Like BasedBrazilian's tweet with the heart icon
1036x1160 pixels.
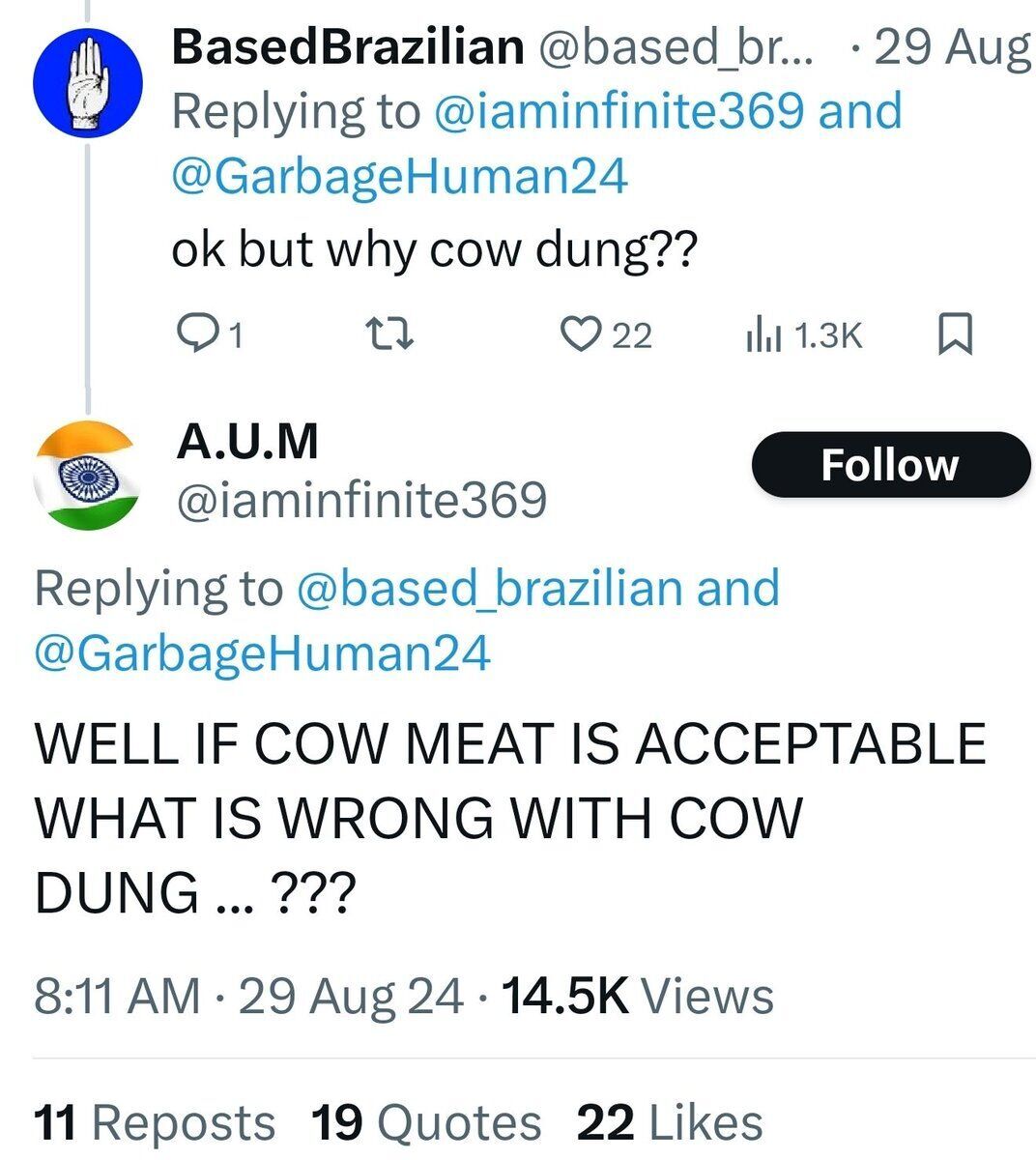[581, 333]
